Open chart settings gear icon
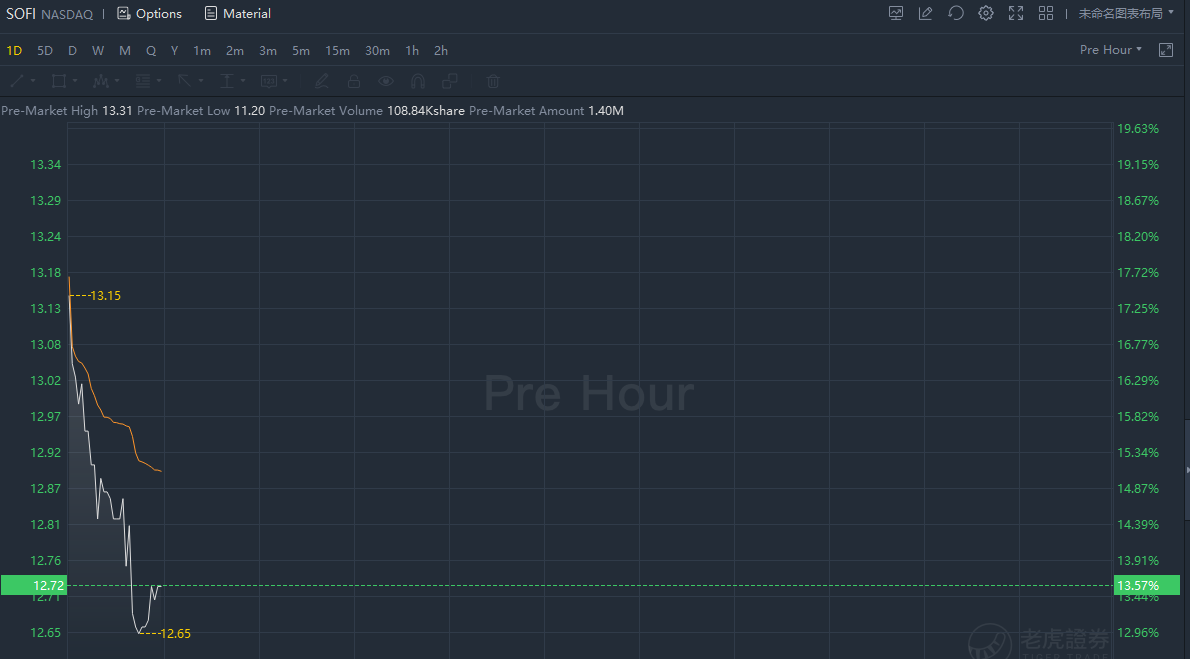Image resolution: width=1190 pixels, height=659 pixels. [x=985, y=13]
